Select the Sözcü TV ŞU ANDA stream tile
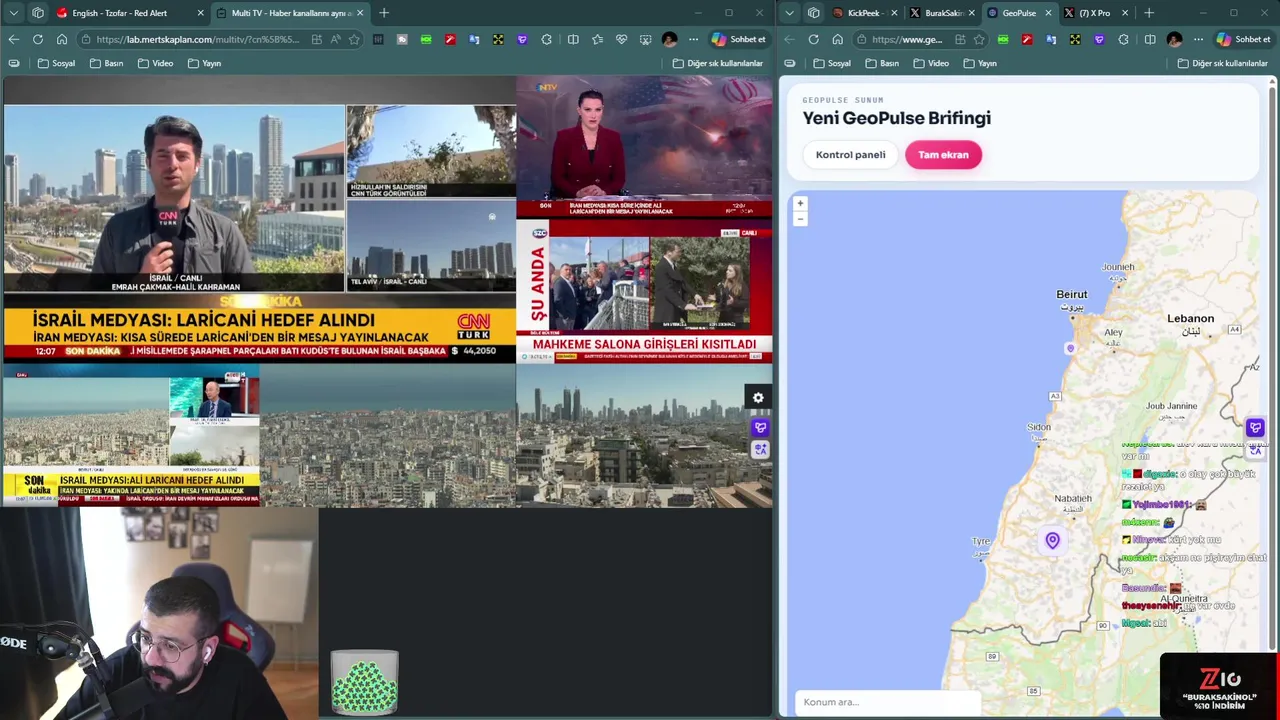 tap(644, 291)
